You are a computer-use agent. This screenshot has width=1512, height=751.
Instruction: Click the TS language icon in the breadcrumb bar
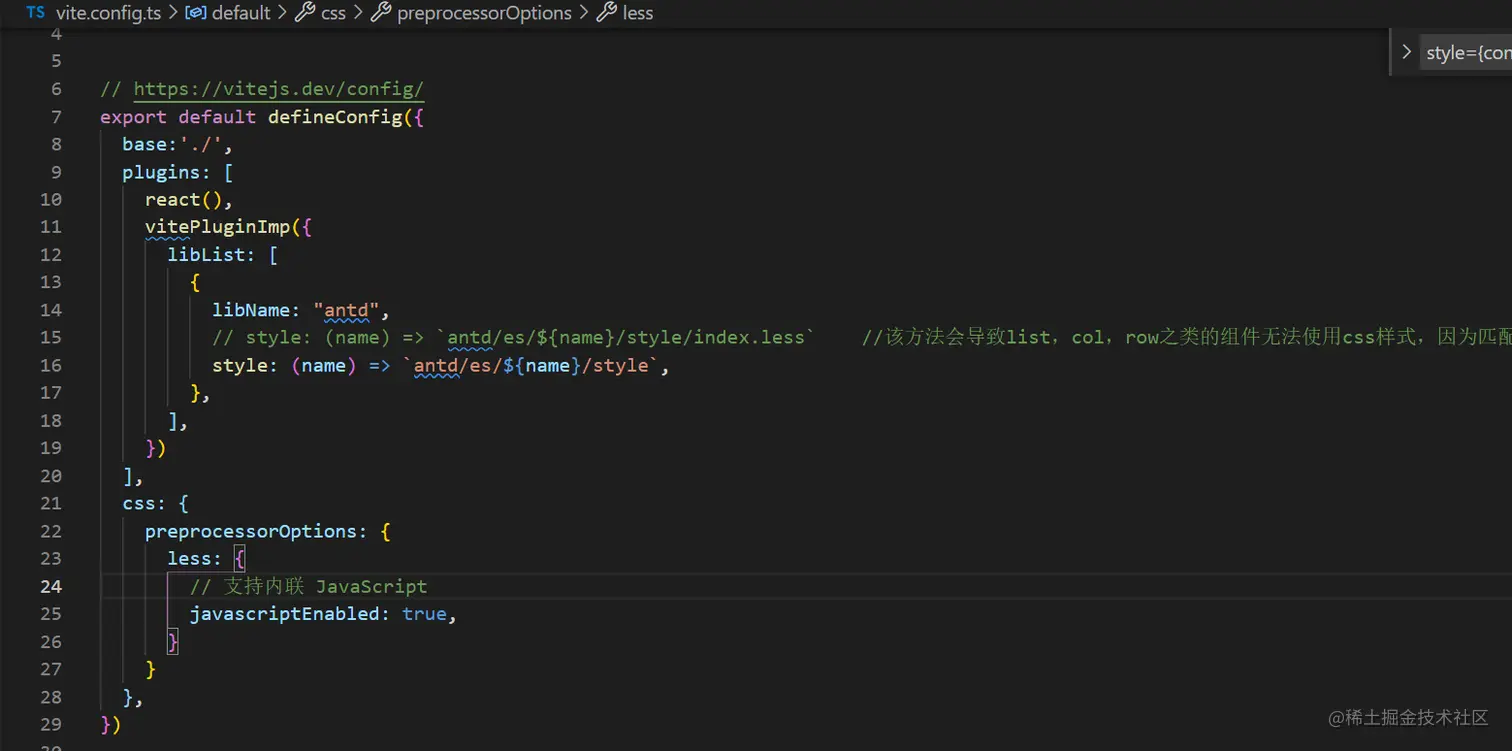point(34,13)
